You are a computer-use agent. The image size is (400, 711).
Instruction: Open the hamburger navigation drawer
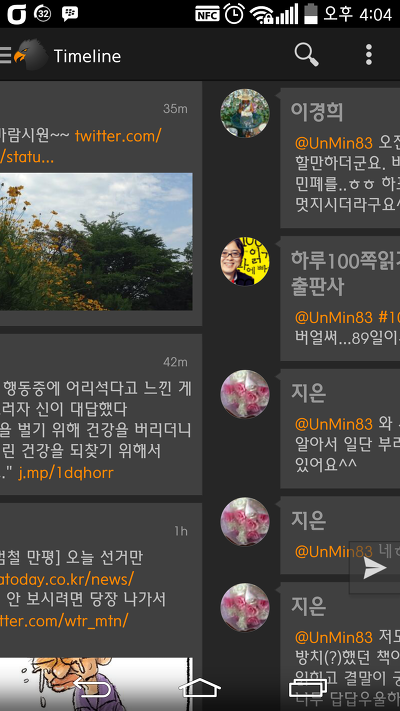pos(5,55)
